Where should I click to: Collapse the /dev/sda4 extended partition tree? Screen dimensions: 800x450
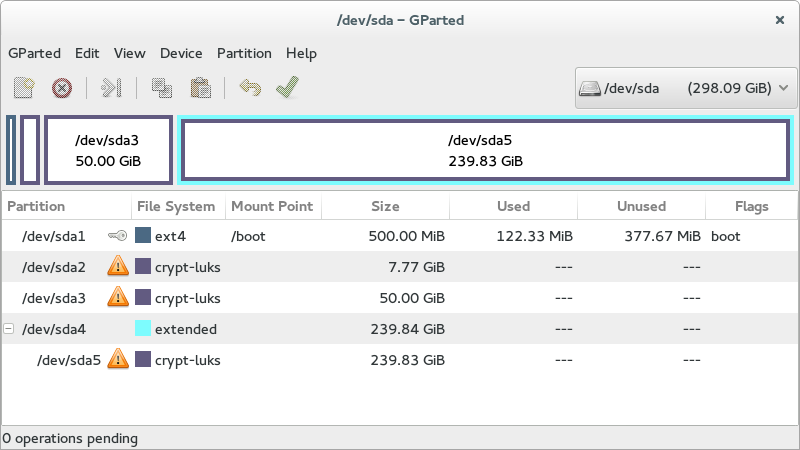(x=9, y=329)
